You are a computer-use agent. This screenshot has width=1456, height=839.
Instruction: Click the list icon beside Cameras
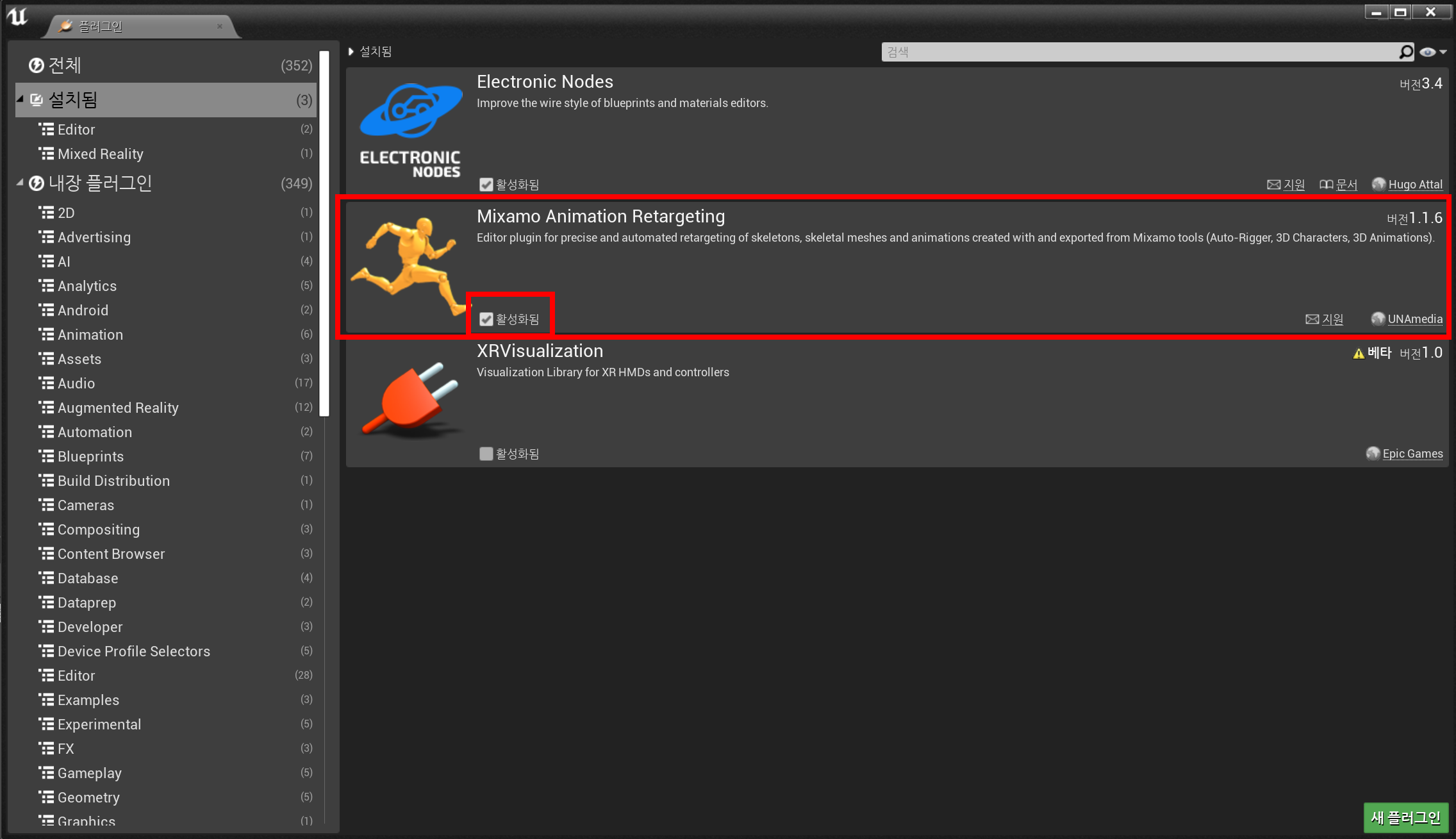(x=46, y=504)
